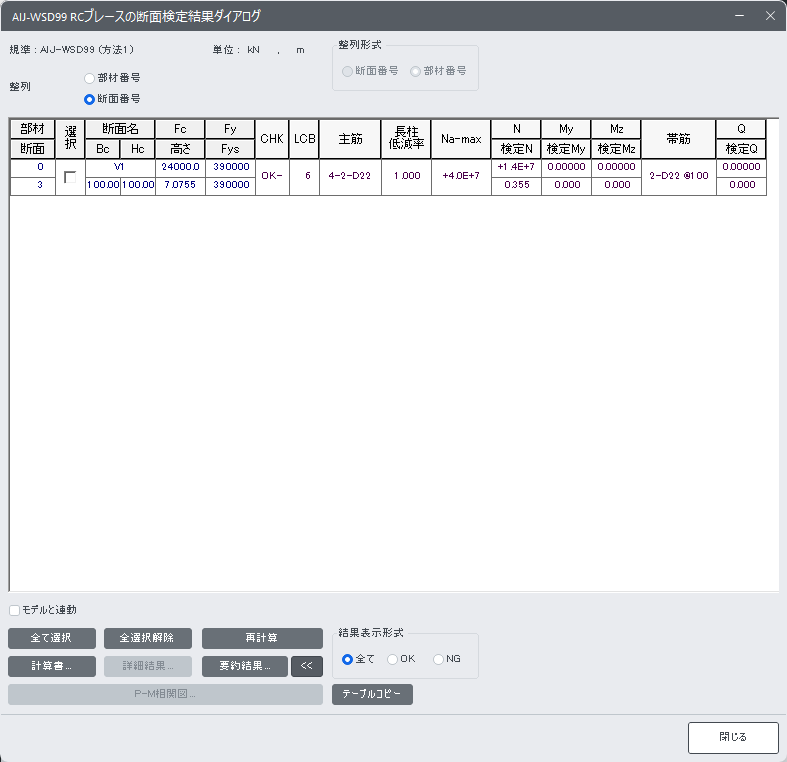
Task: Choose OK result display filter
Action: tap(392, 659)
